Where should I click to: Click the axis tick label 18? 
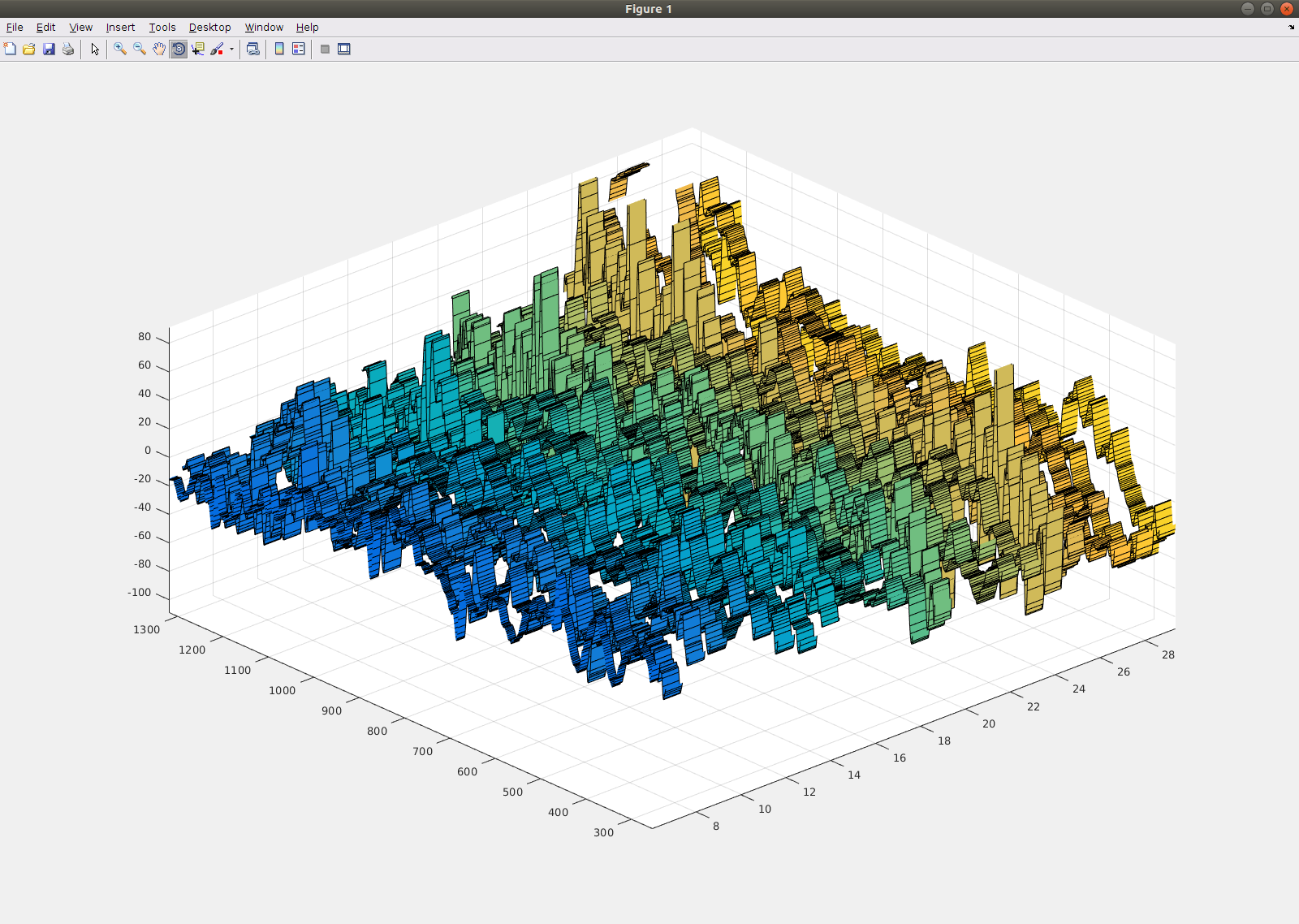pyautogui.click(x=944, y=740)
